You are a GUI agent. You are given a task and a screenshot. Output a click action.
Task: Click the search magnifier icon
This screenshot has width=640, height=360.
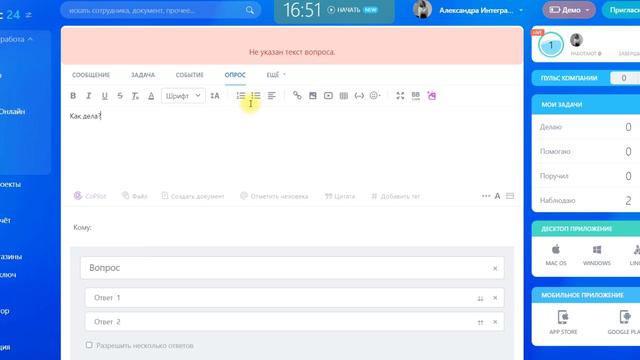(250, 10)
